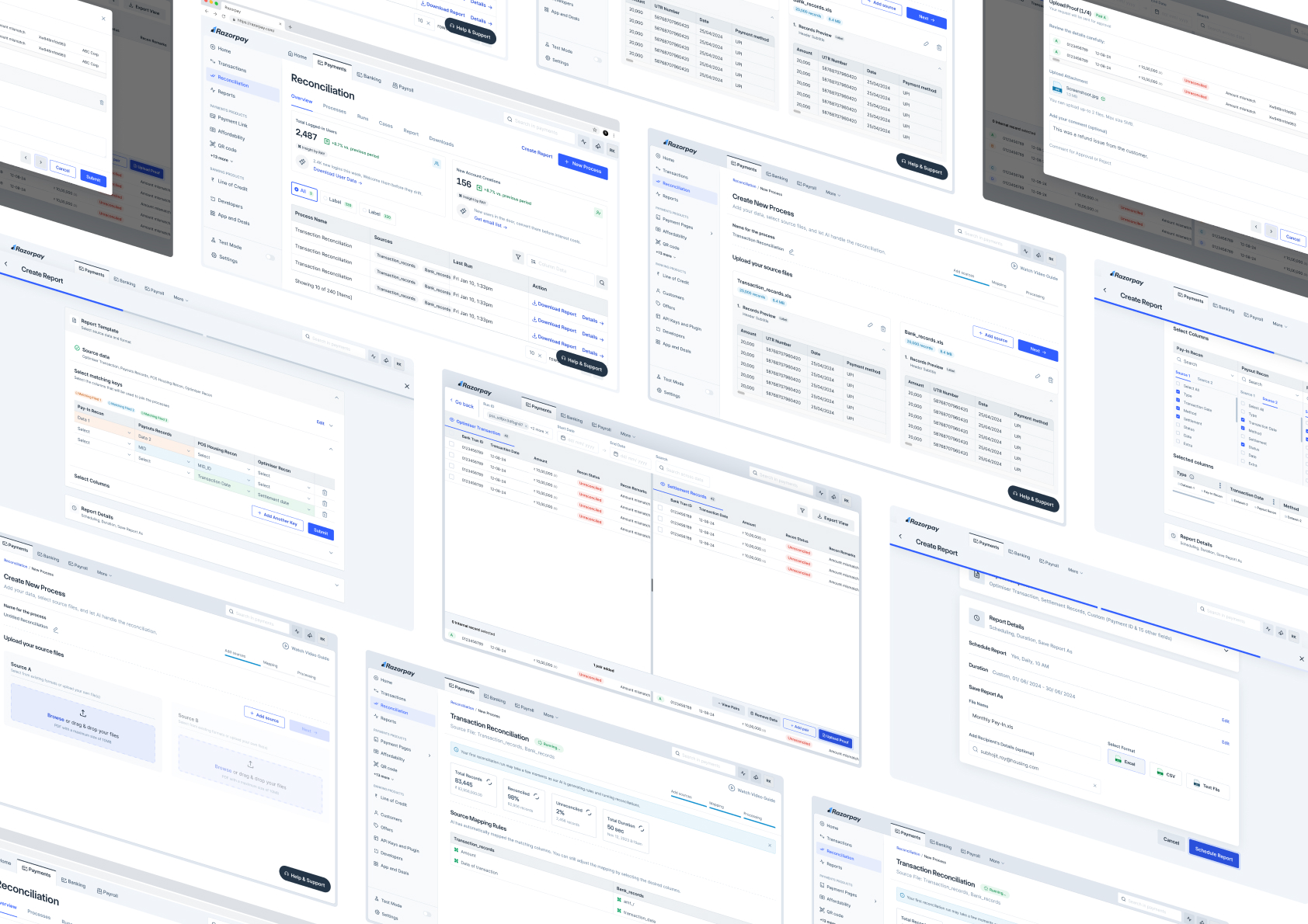The image size is (1308, 924).
Task: Click the filter icon beside Export View above Settlement Records
Action: click(x=802, y=510)
